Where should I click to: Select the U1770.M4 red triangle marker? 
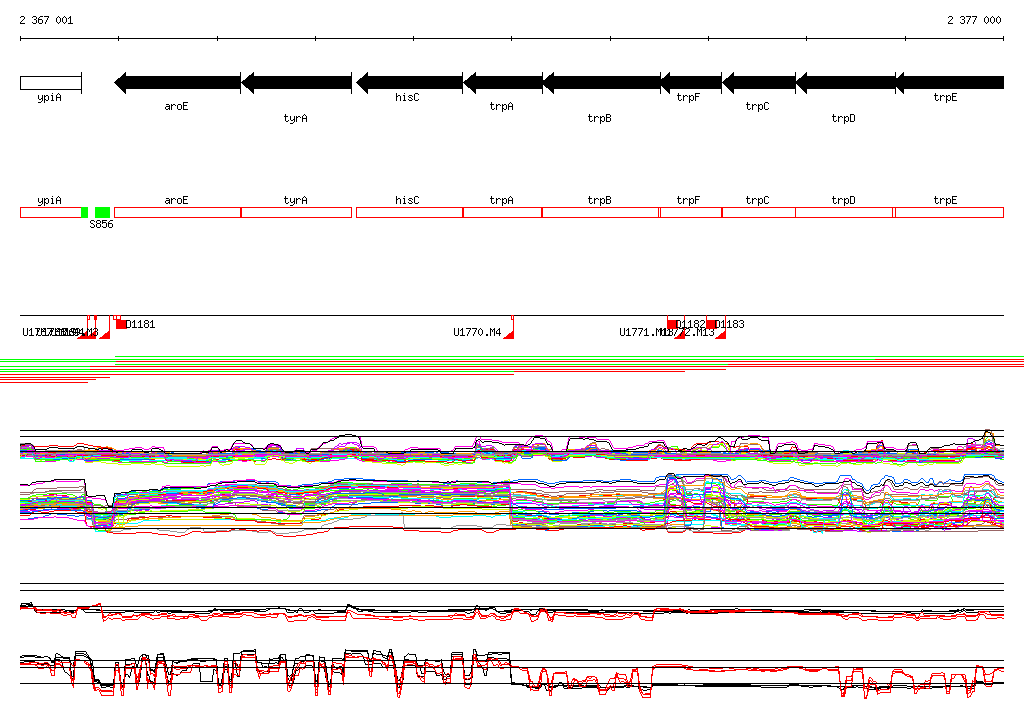point(508,334)
